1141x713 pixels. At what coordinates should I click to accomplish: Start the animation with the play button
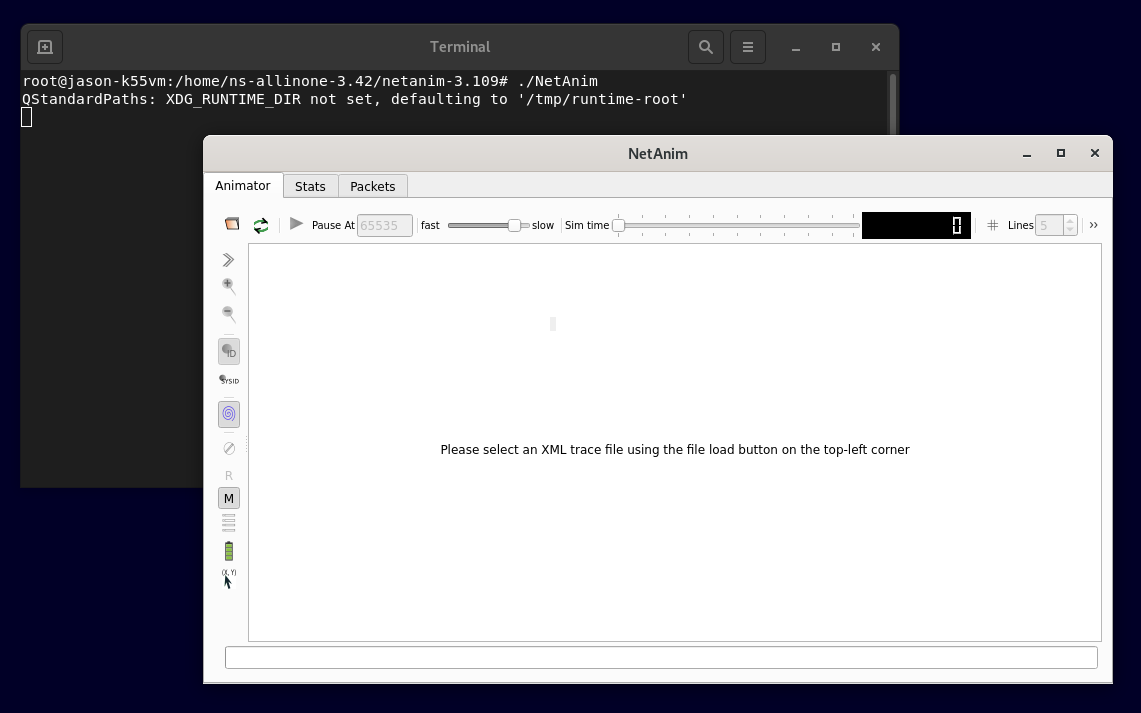pyautogui.click(x=296, y=224)
